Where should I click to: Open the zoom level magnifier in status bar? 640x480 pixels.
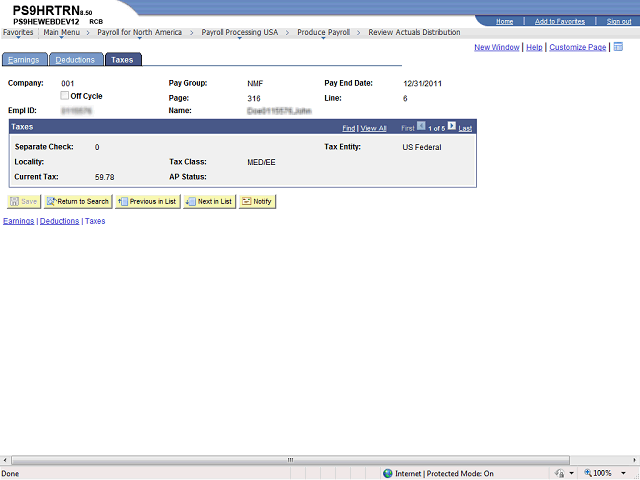[588, 473]
